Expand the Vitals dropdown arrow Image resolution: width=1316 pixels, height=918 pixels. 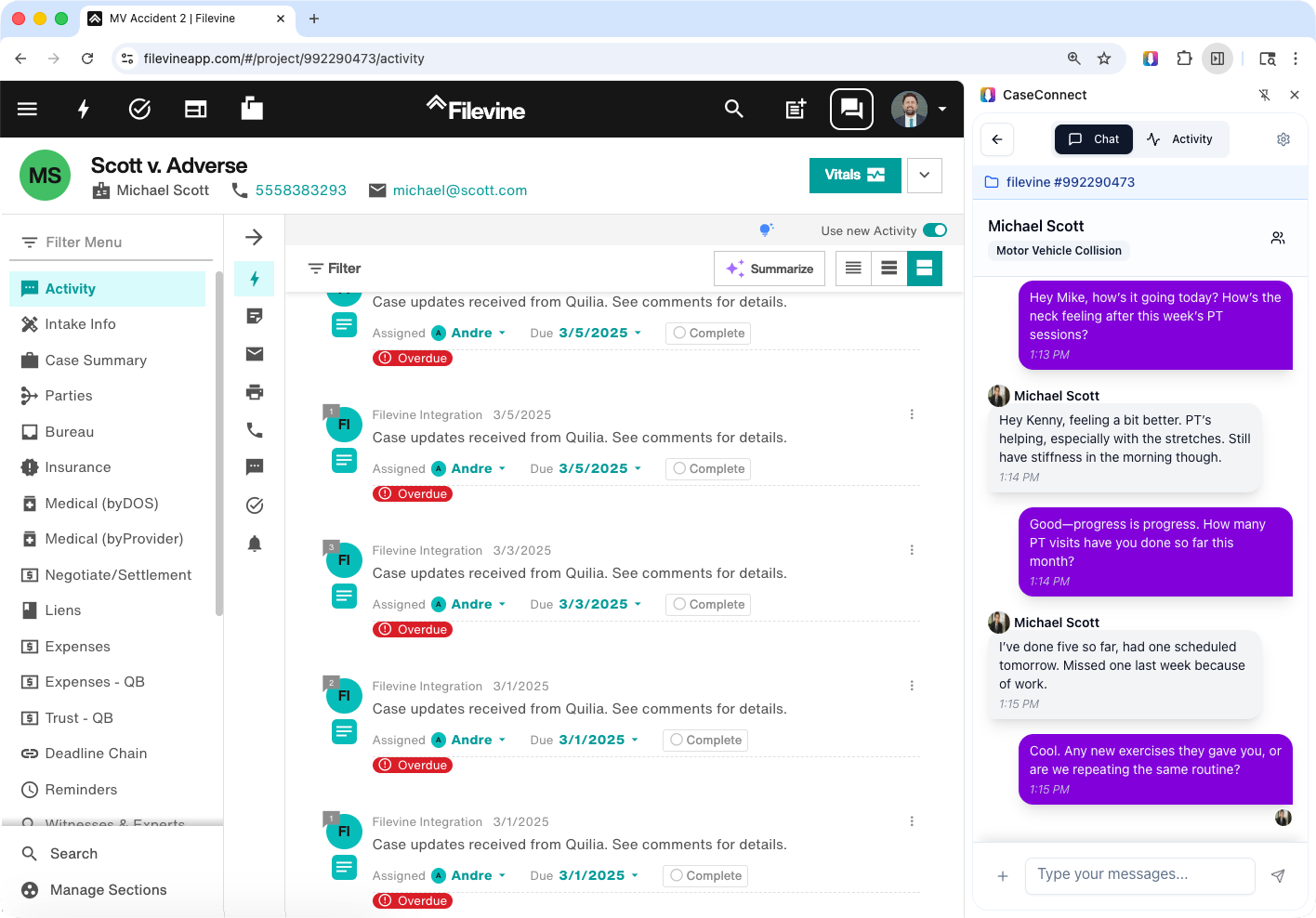[x=925, y=175]
